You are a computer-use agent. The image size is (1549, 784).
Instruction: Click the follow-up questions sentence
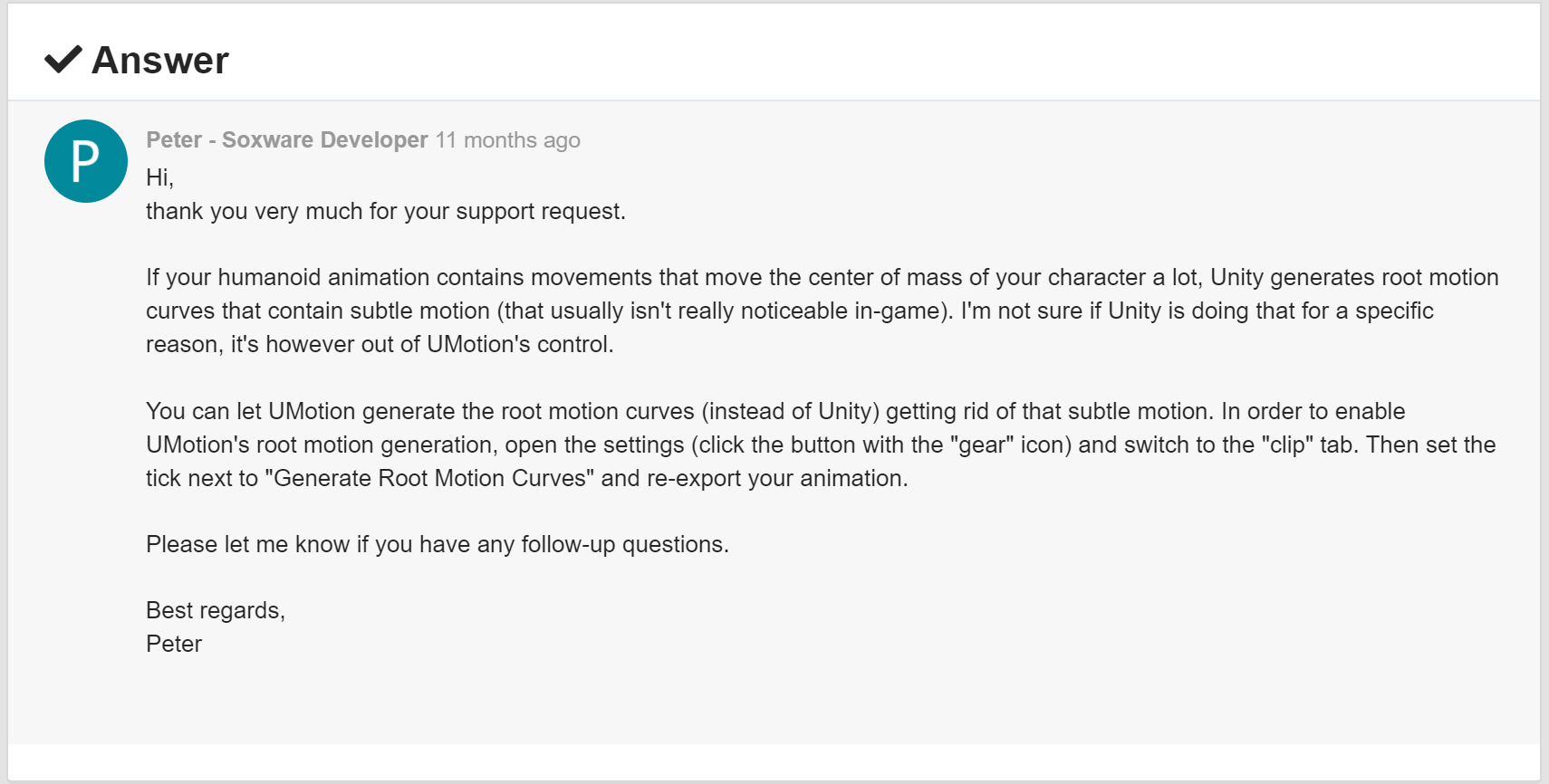click(x=438, y=544)
